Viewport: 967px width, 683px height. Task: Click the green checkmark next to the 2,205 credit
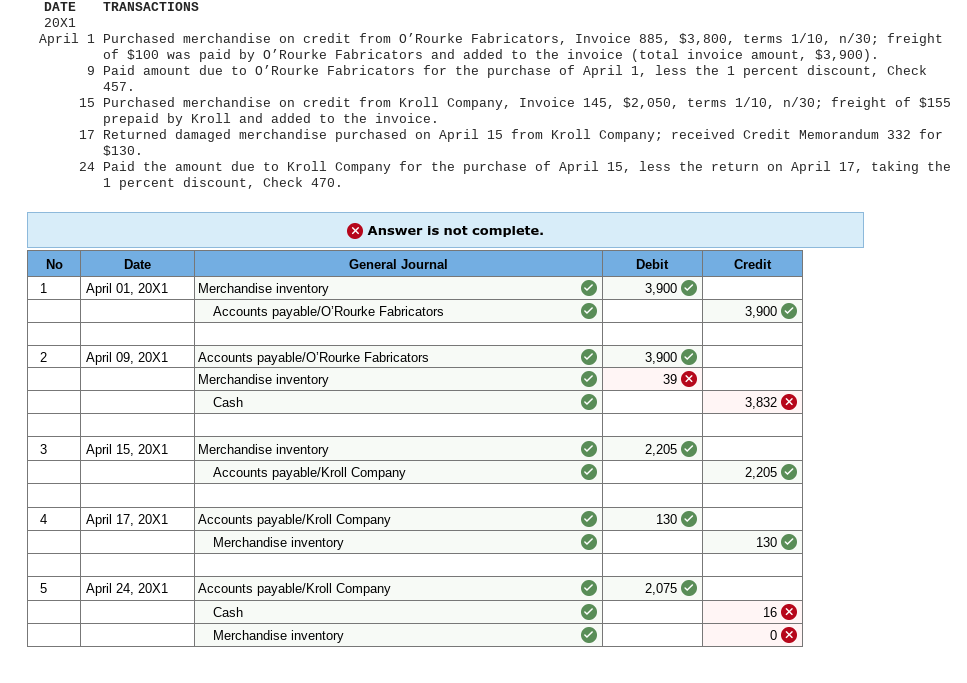(789, 472)
